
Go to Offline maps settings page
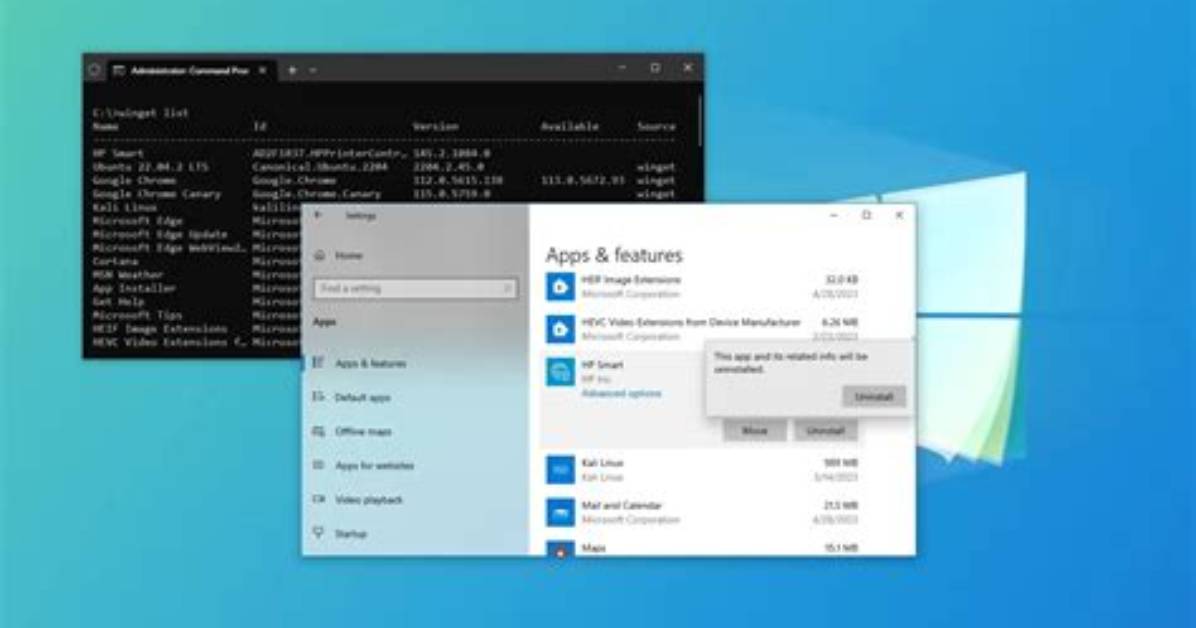363,431
